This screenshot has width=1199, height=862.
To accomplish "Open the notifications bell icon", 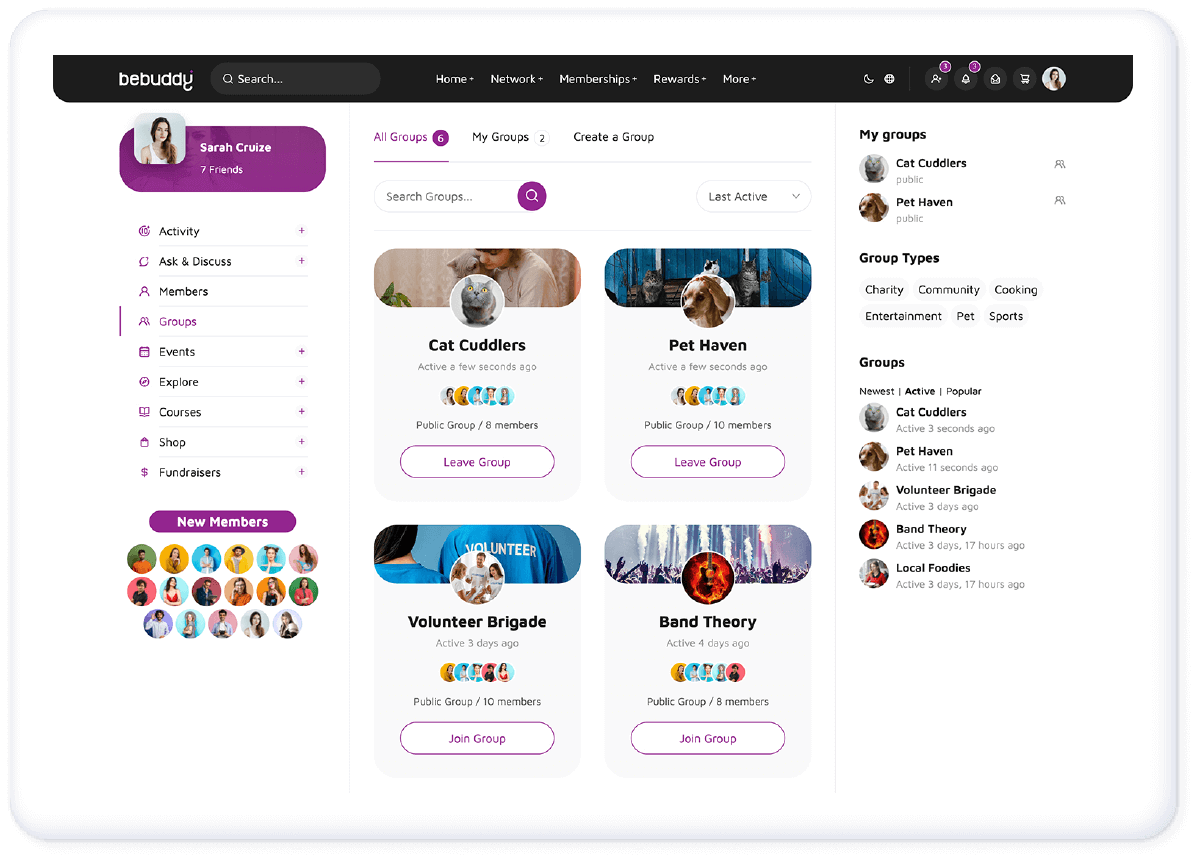I will click(965, 79).
